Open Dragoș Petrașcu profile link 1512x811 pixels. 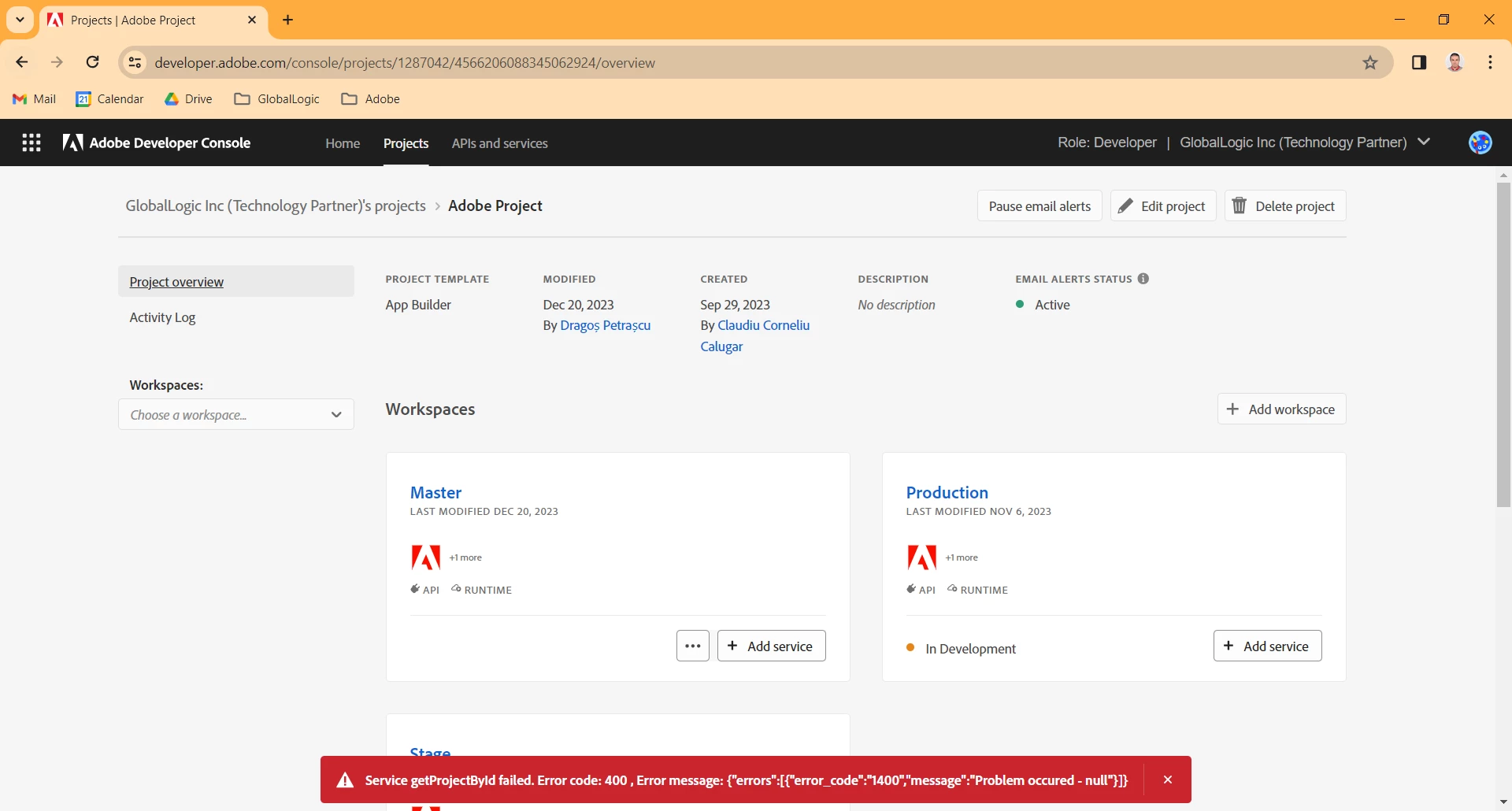pos(606,325)
